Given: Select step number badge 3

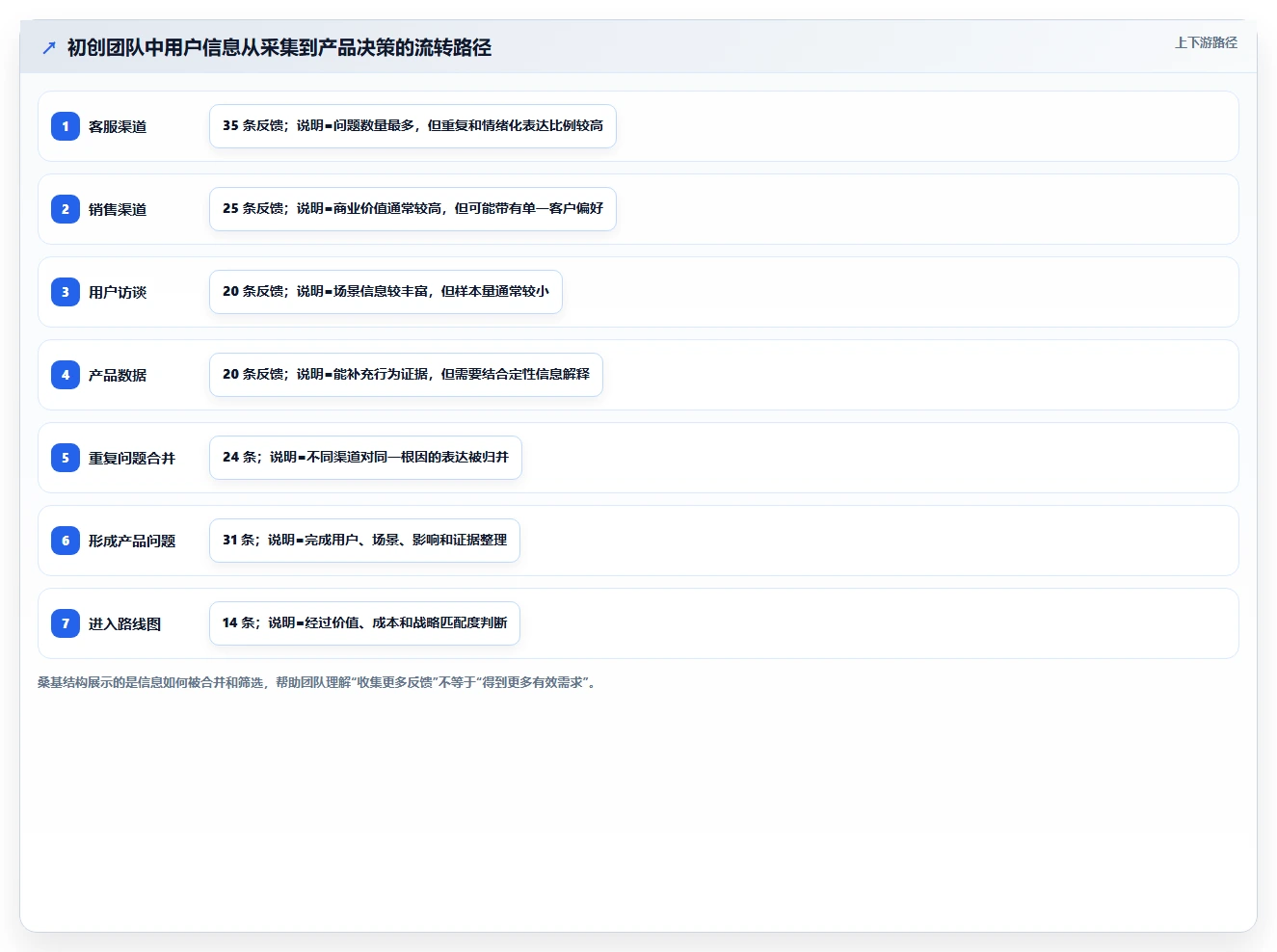Looking at the screenshot, I should coord(66,292).
